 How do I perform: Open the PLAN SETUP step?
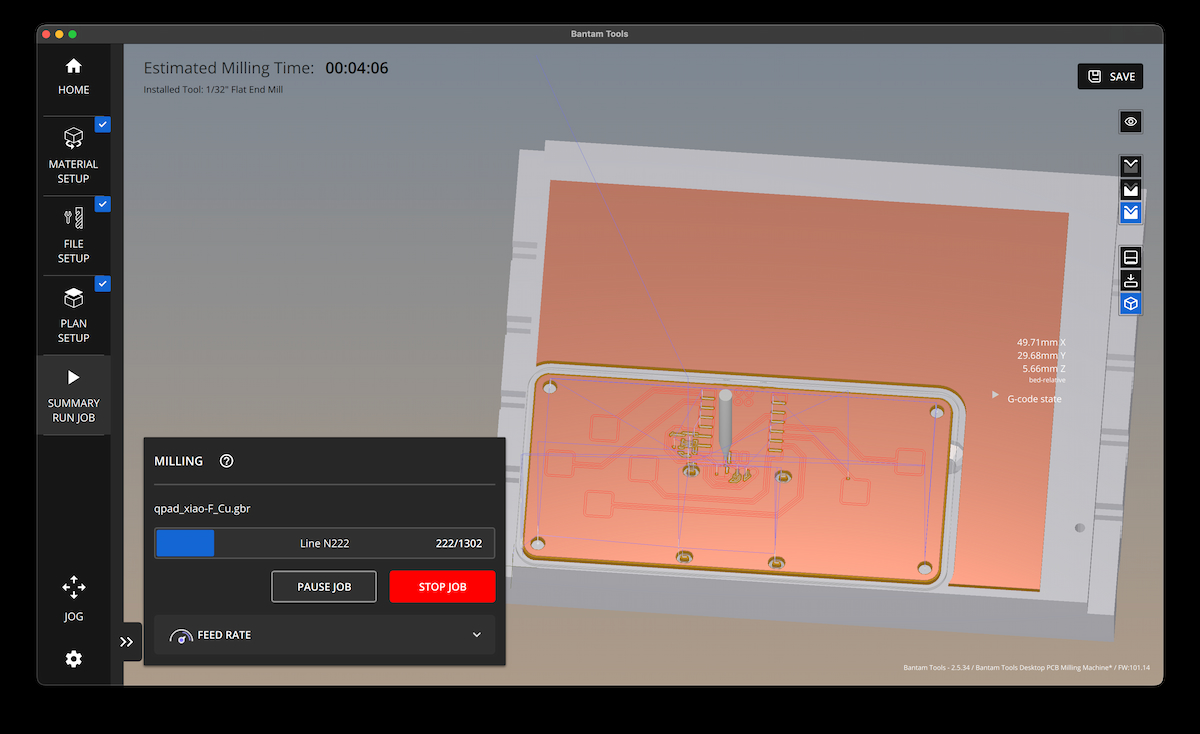73,315
